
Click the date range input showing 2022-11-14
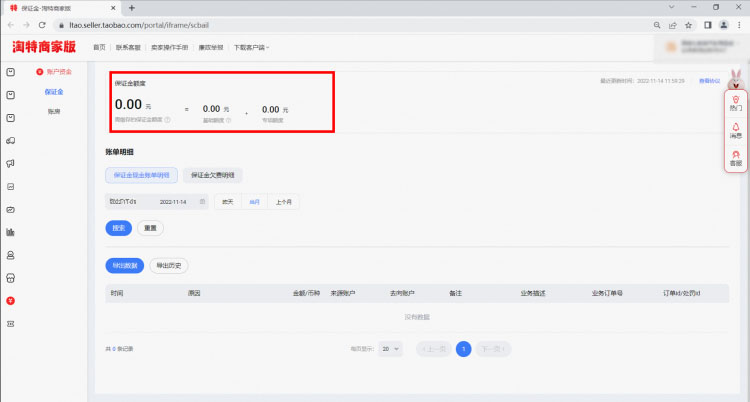[156, 201]
